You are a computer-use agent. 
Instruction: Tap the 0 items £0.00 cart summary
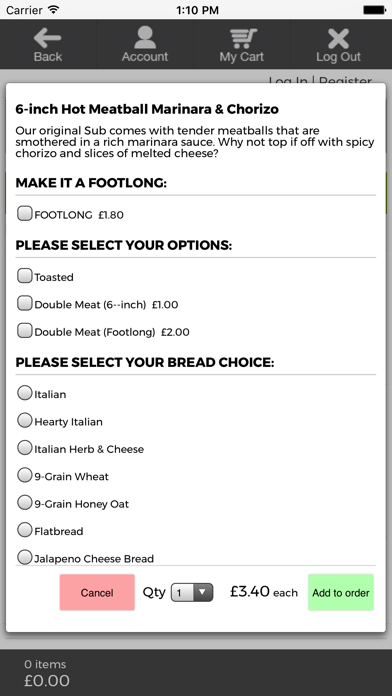pyautogui.click(x=47, y=673)
